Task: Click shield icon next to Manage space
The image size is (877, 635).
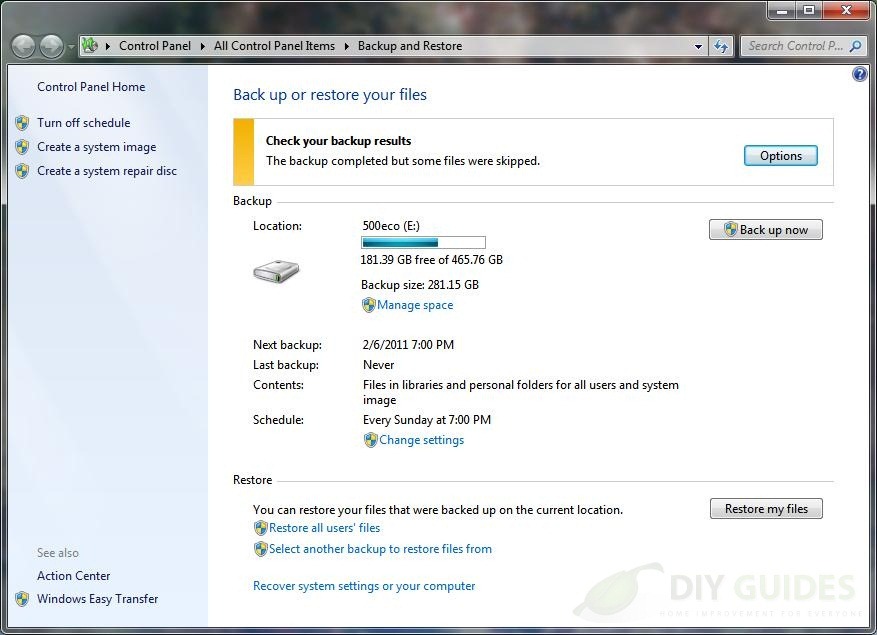Action: click(369, 305)
